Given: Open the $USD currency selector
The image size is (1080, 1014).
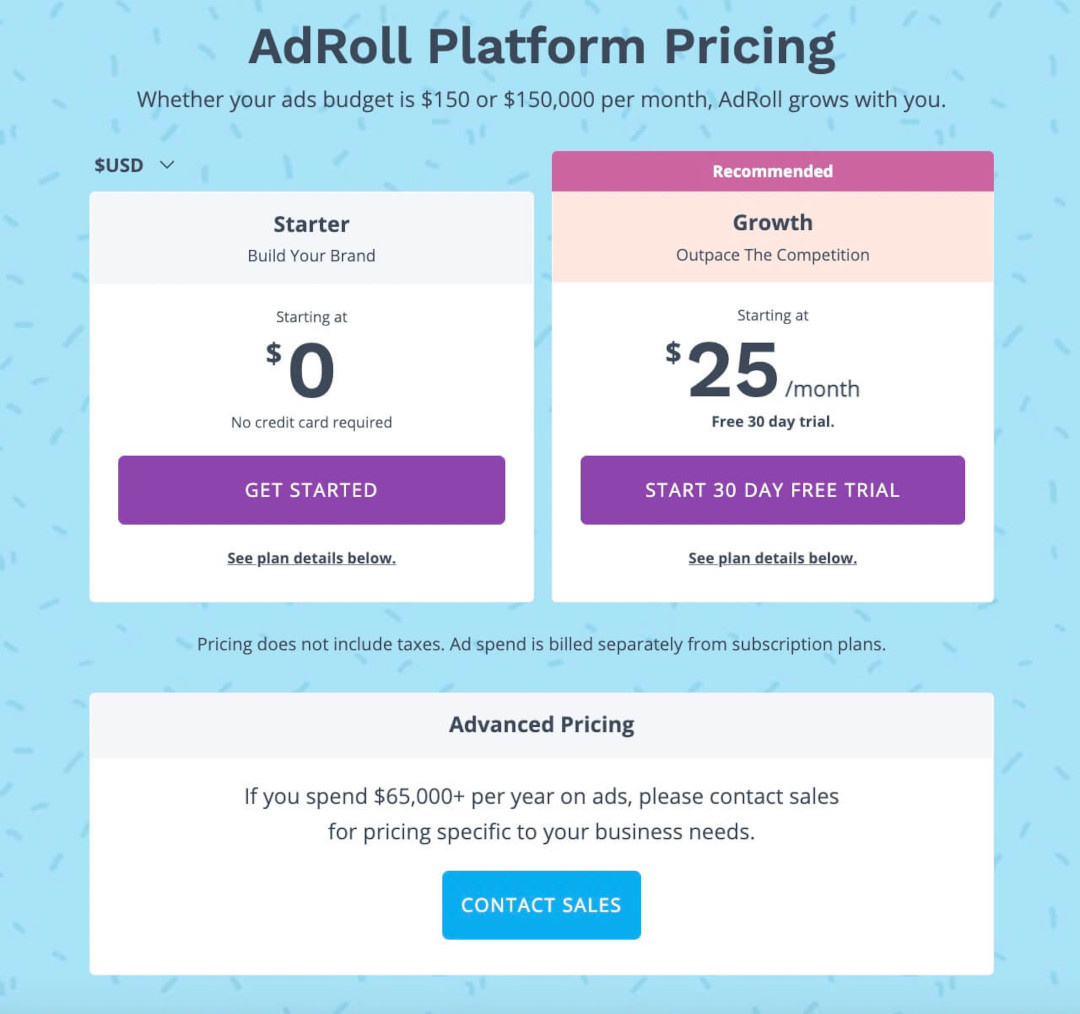Looking at the screenshot, I should pyautogui.click(x=120, y=165).
